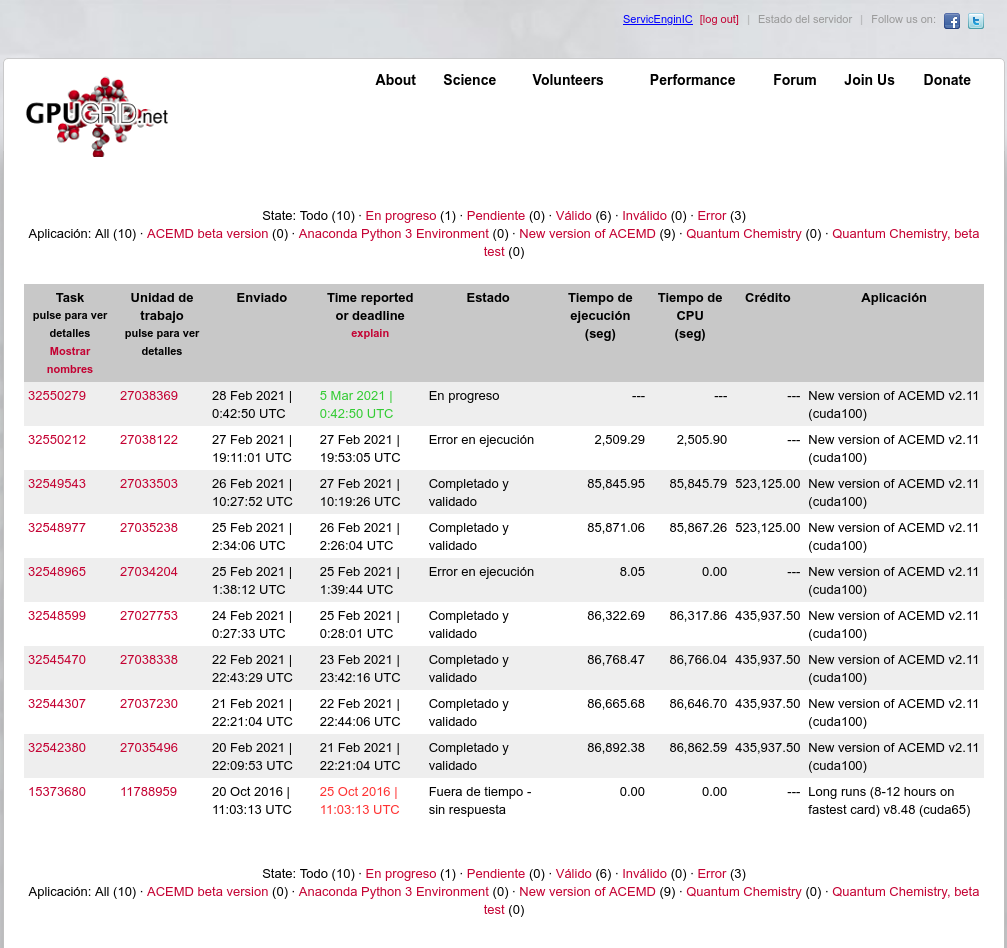Click the log out link
Viewport: 1007px width, 948px height.
[x=719, y=19]
